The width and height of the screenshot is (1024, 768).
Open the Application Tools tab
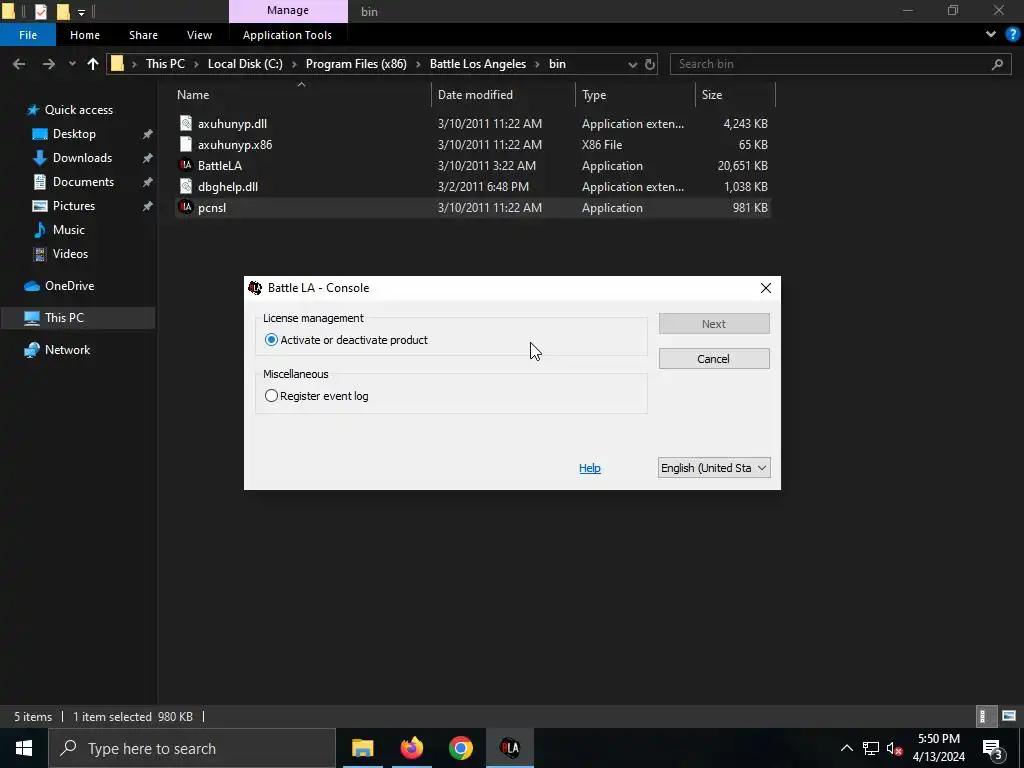point(287,35)
